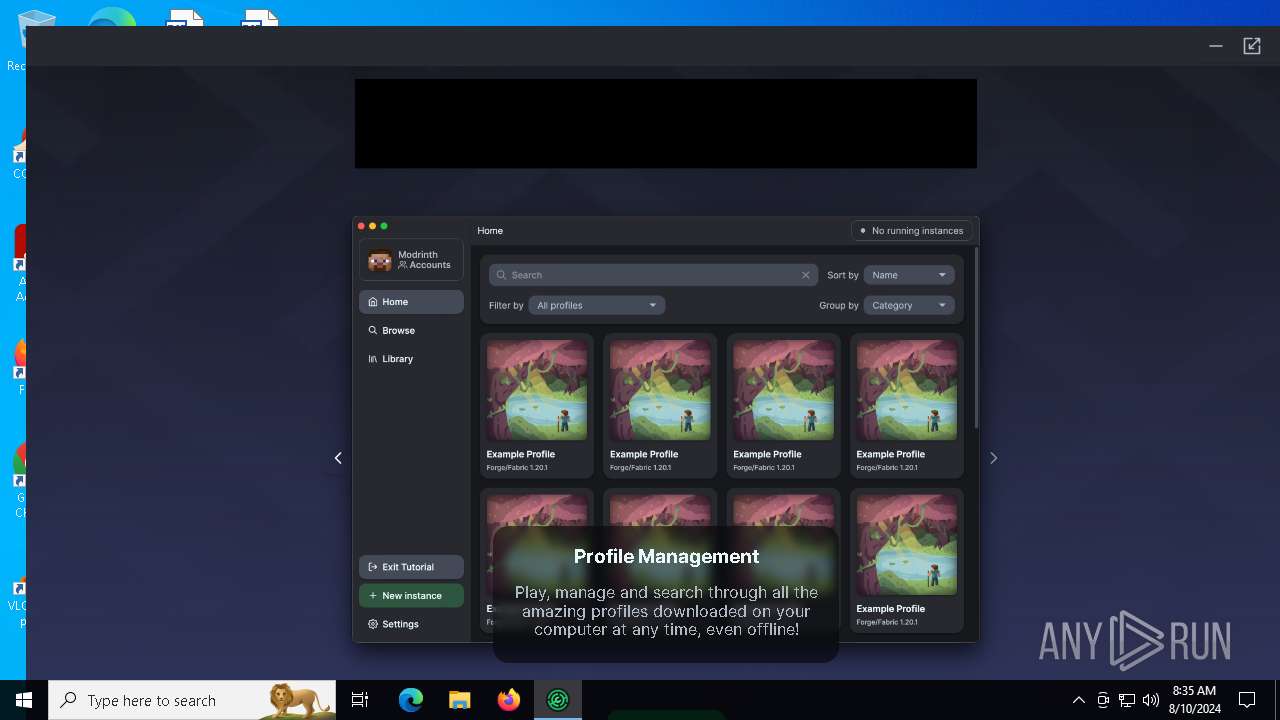
Task: Click the yellow macOS-style minimize dot
Action: (x=372, y=226)
